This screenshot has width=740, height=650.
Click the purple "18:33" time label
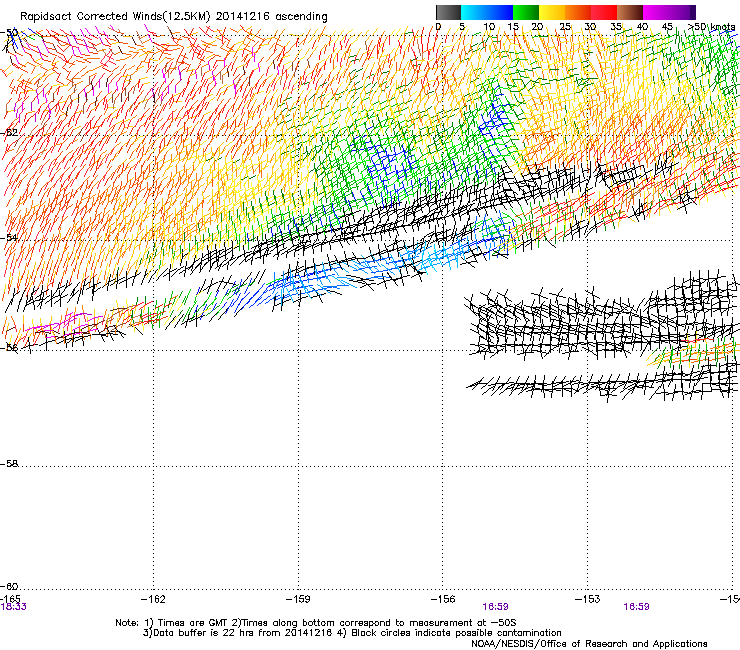tap(13, 607)
